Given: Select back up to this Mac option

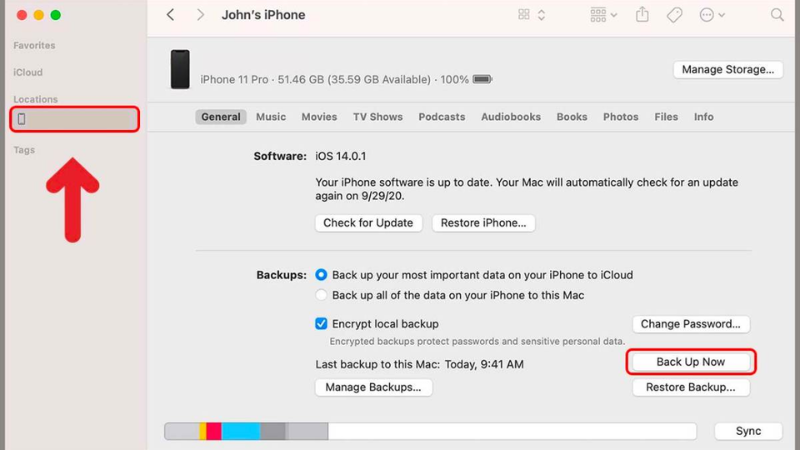Looking at the screenshot, I should pyautogui.click(x=321, y=295).
